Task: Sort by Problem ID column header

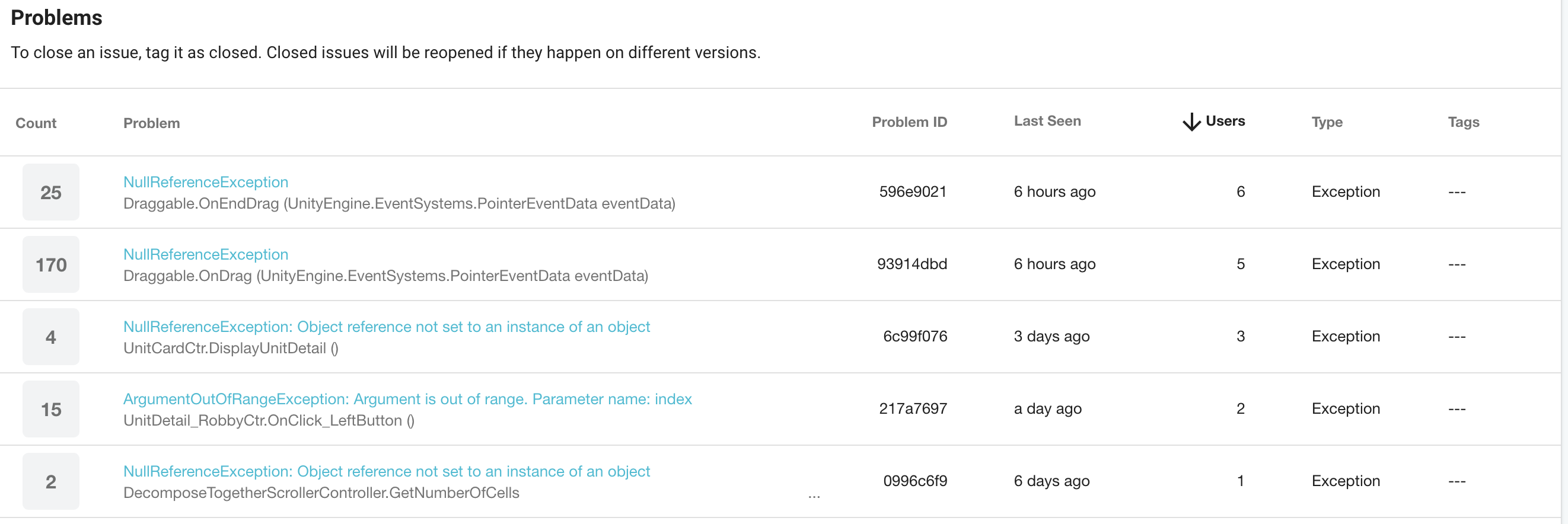Action: point(909,122)
